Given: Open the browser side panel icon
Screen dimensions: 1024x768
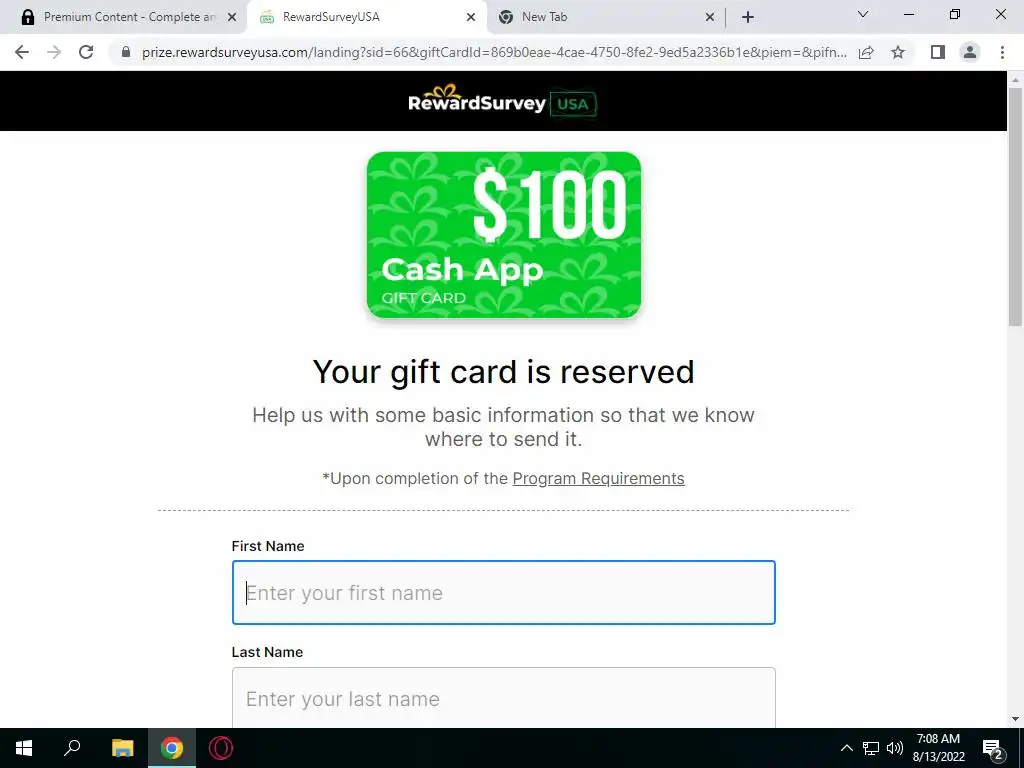Looking at the screenshot, I should [x=938, y=52].
